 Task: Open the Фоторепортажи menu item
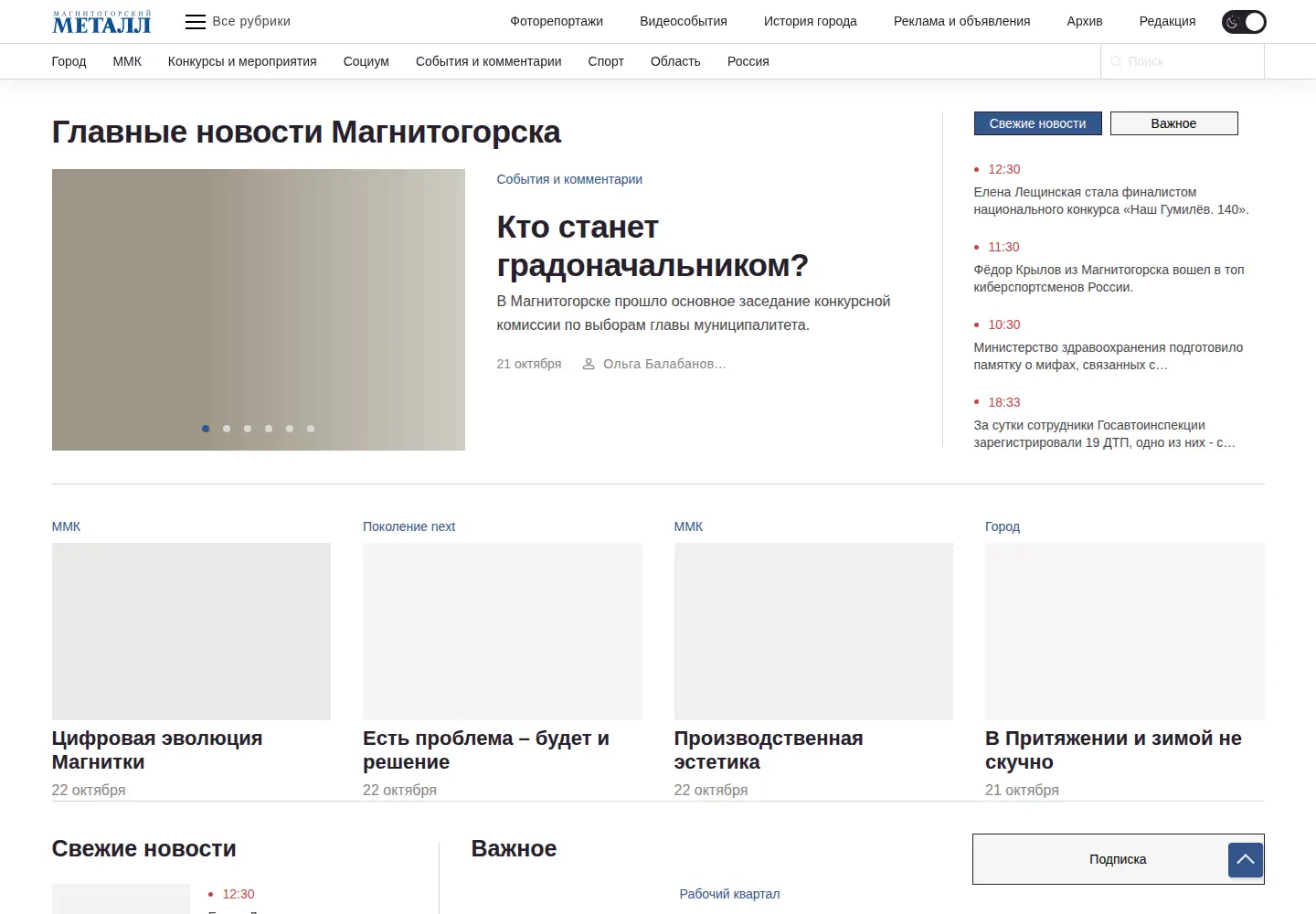[x=557, y=21]
